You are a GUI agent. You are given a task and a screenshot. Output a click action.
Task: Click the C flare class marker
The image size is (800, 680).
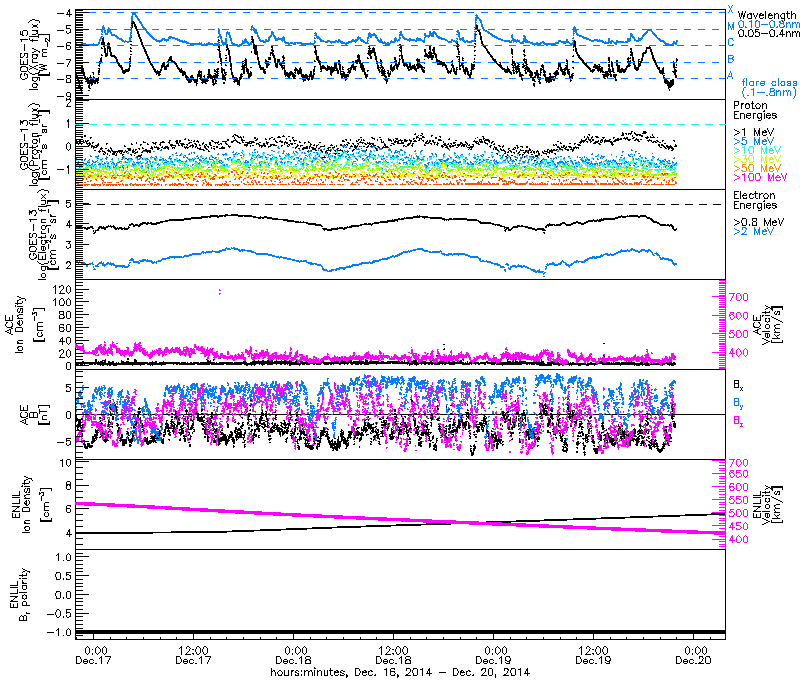coord(731,42)
